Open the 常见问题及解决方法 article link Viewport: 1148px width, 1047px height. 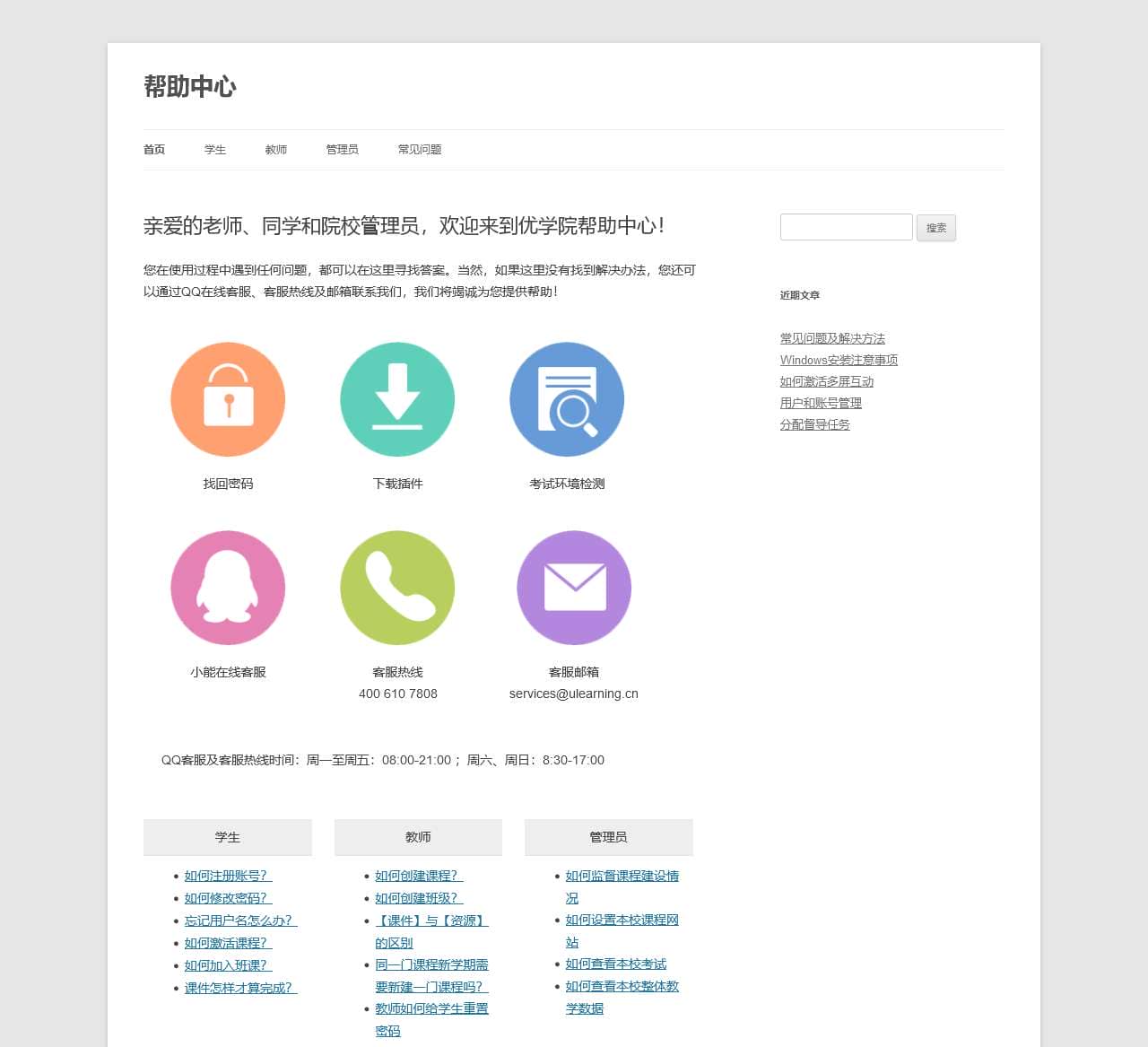coord(833,338)
